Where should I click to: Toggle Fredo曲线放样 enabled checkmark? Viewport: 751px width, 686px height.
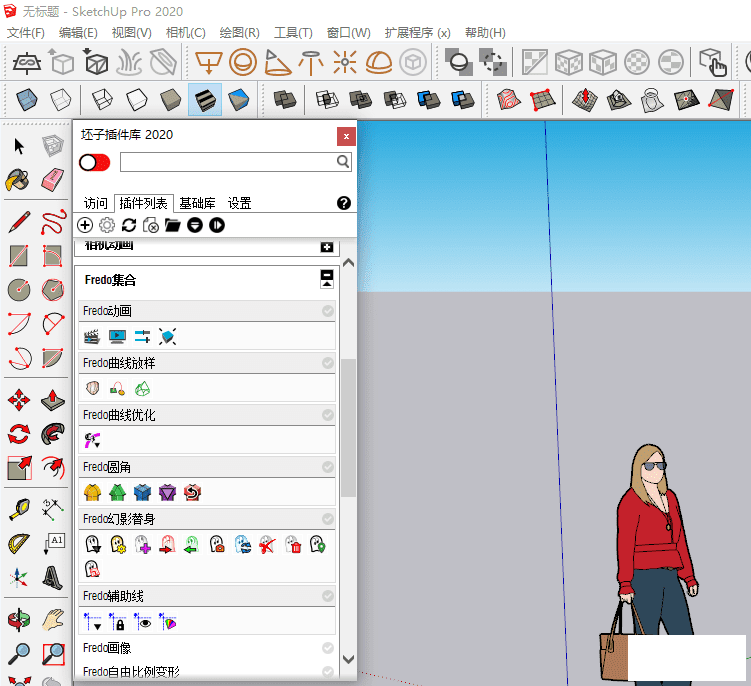(x=328, y=363)
